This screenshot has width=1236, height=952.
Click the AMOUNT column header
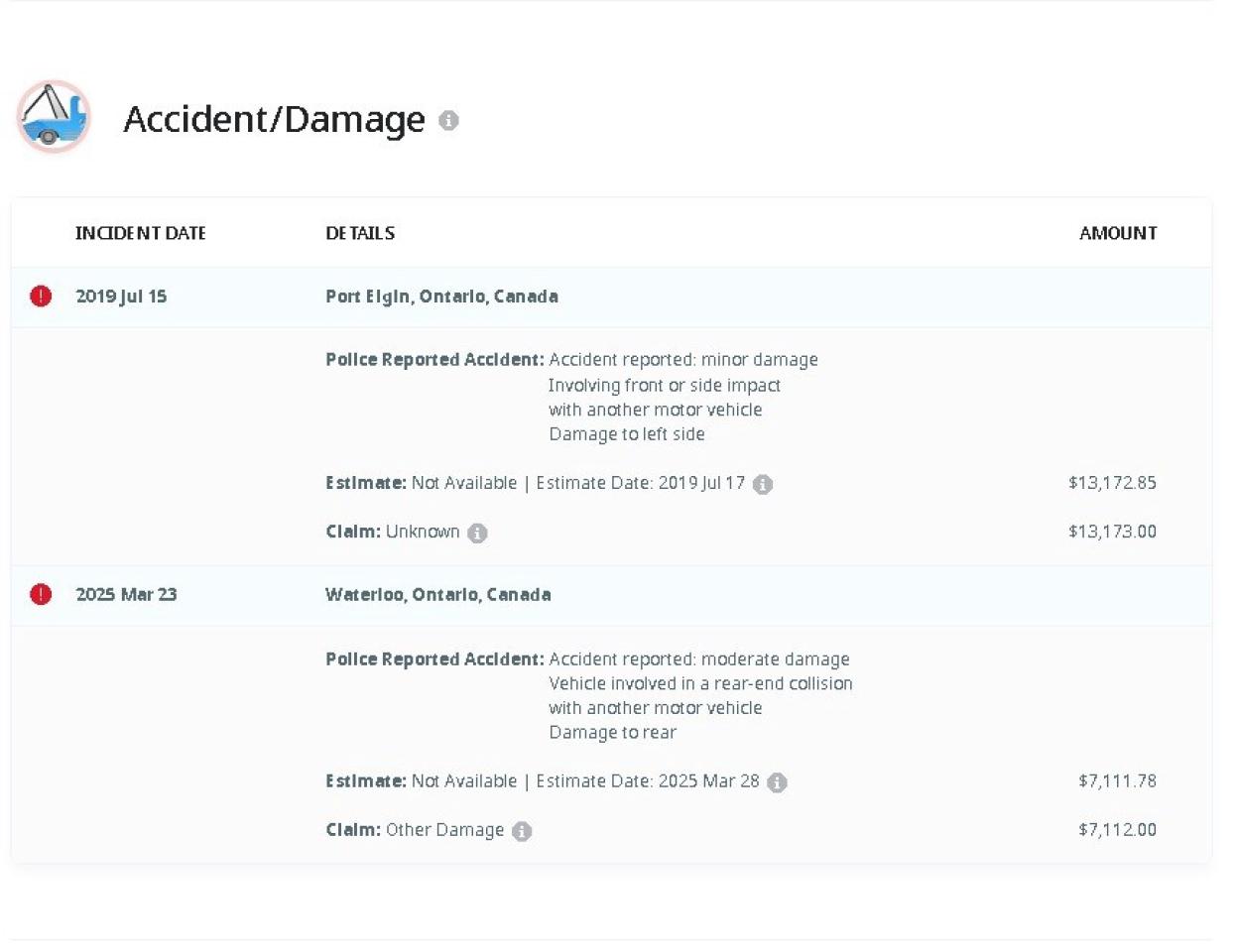pos(1117,233)
